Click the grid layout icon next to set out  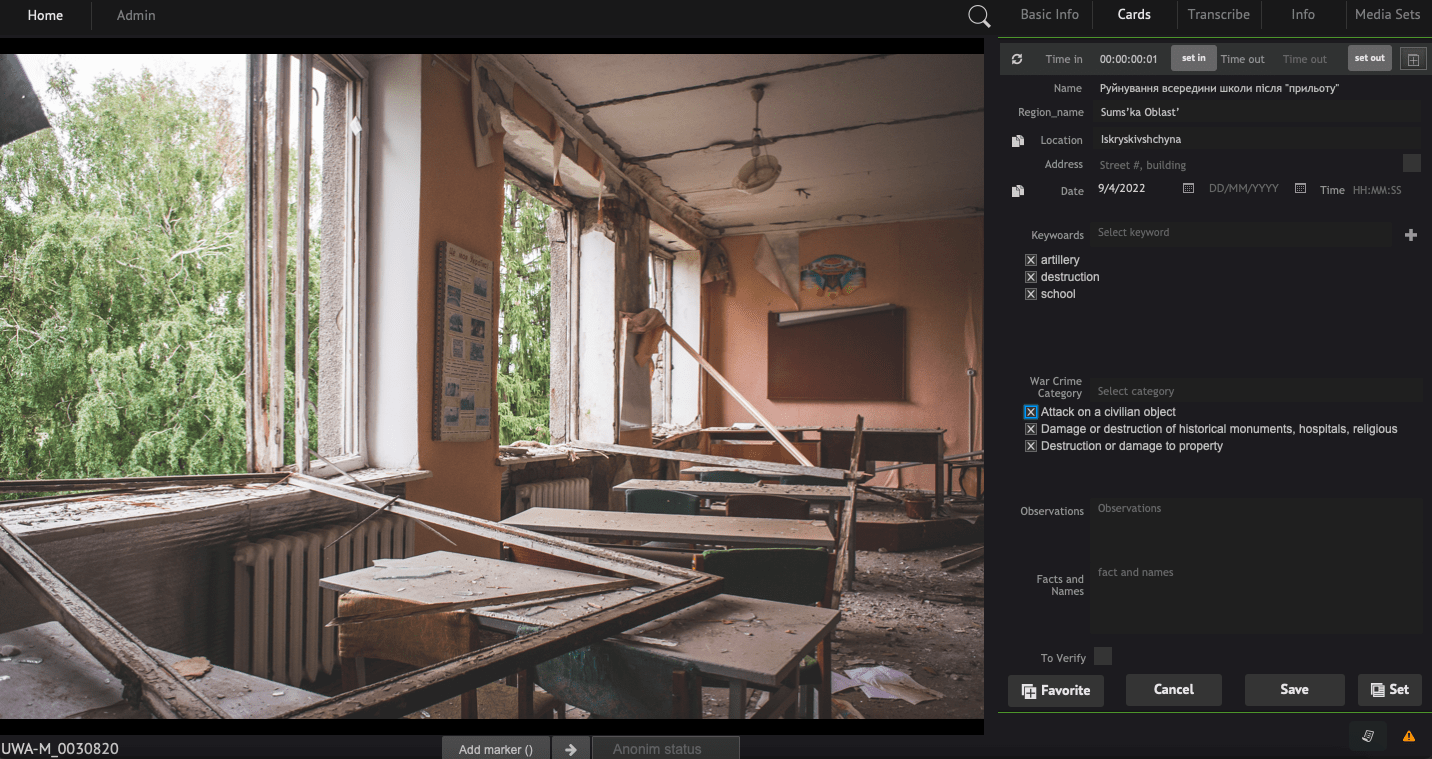[1413, 59]
